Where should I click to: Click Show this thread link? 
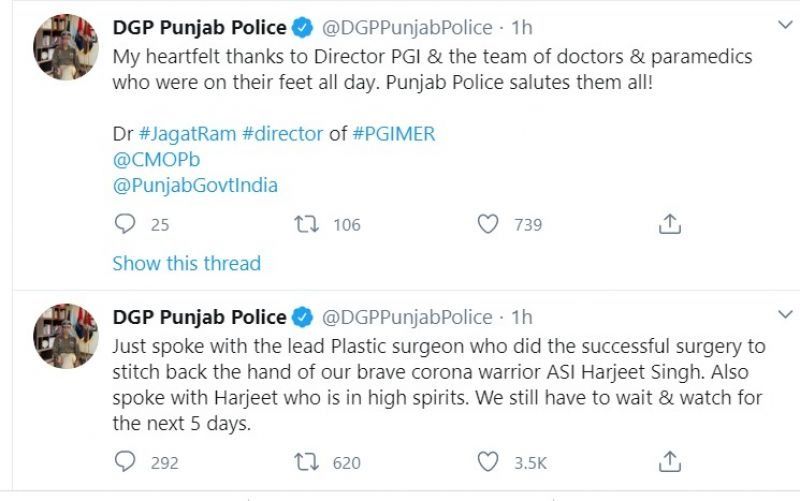coord(186,264)
